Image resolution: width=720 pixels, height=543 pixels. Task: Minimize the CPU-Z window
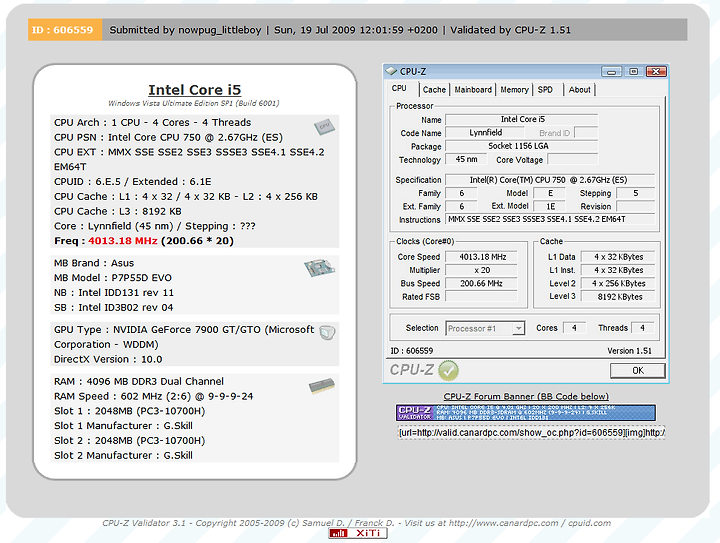coord(611,72)
